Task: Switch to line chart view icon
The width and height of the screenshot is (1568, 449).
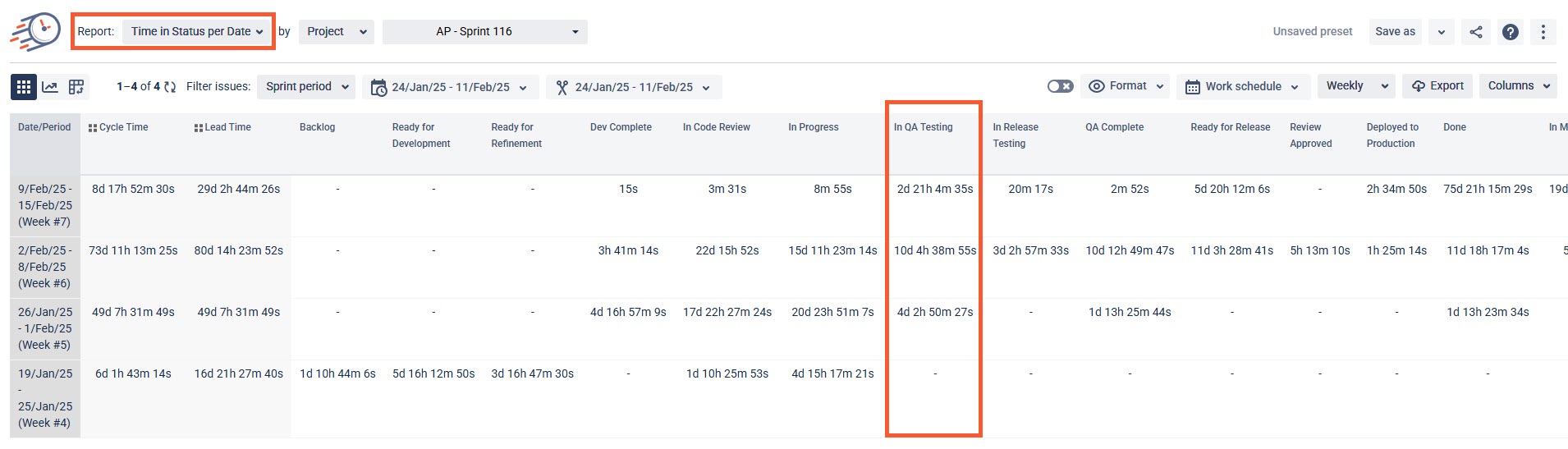Action: (x=50, y=86)
